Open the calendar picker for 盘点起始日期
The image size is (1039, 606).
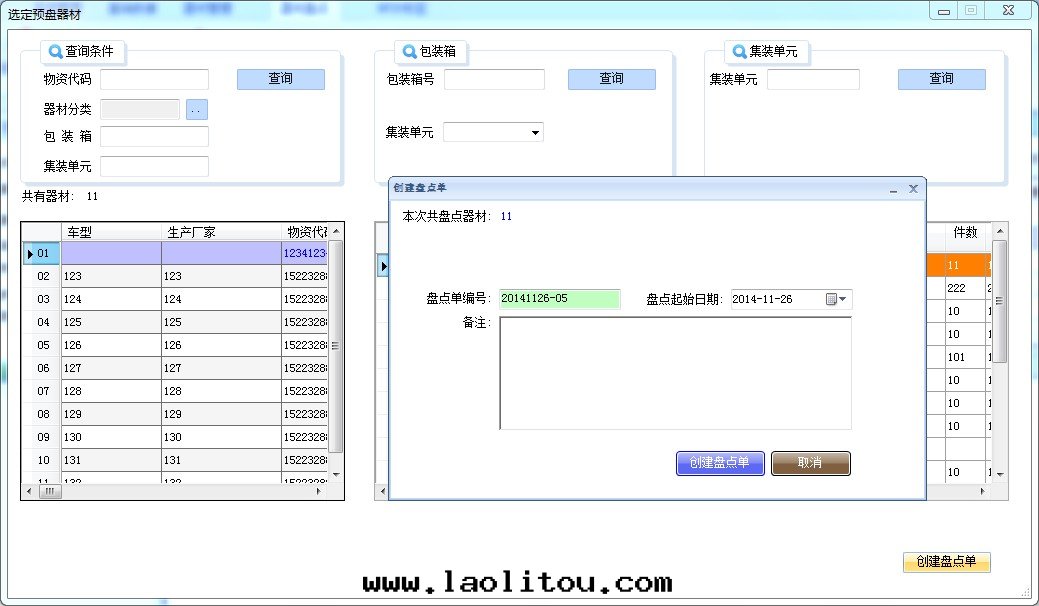pyautogui.click(x=836, y=299)
